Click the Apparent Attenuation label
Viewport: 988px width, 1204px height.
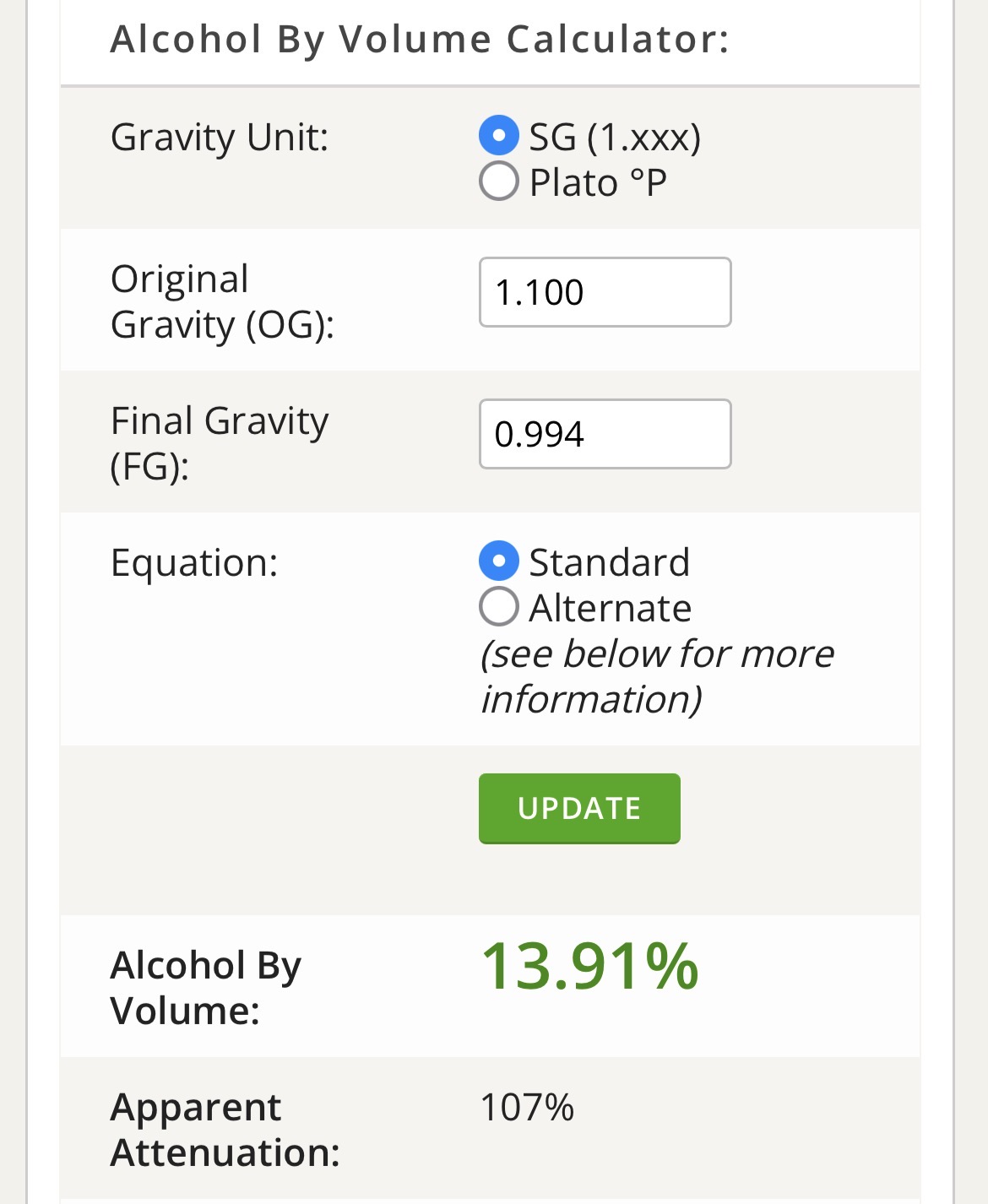point(225,1130)
